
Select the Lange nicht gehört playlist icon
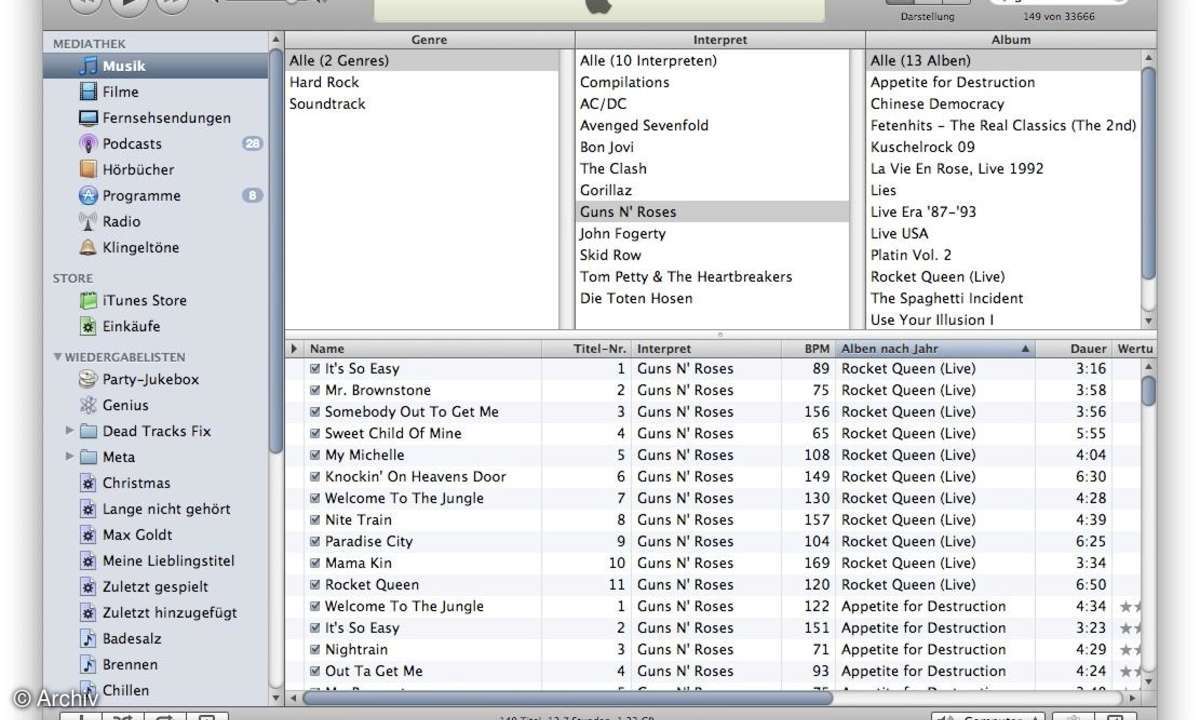coord(88,509)
